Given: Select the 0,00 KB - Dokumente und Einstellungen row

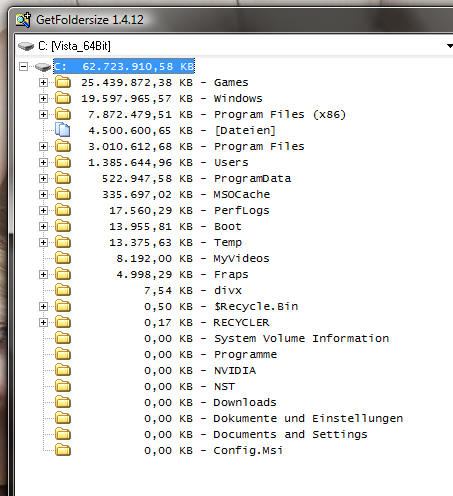Looking at the screenshot, I should point(273,418).
